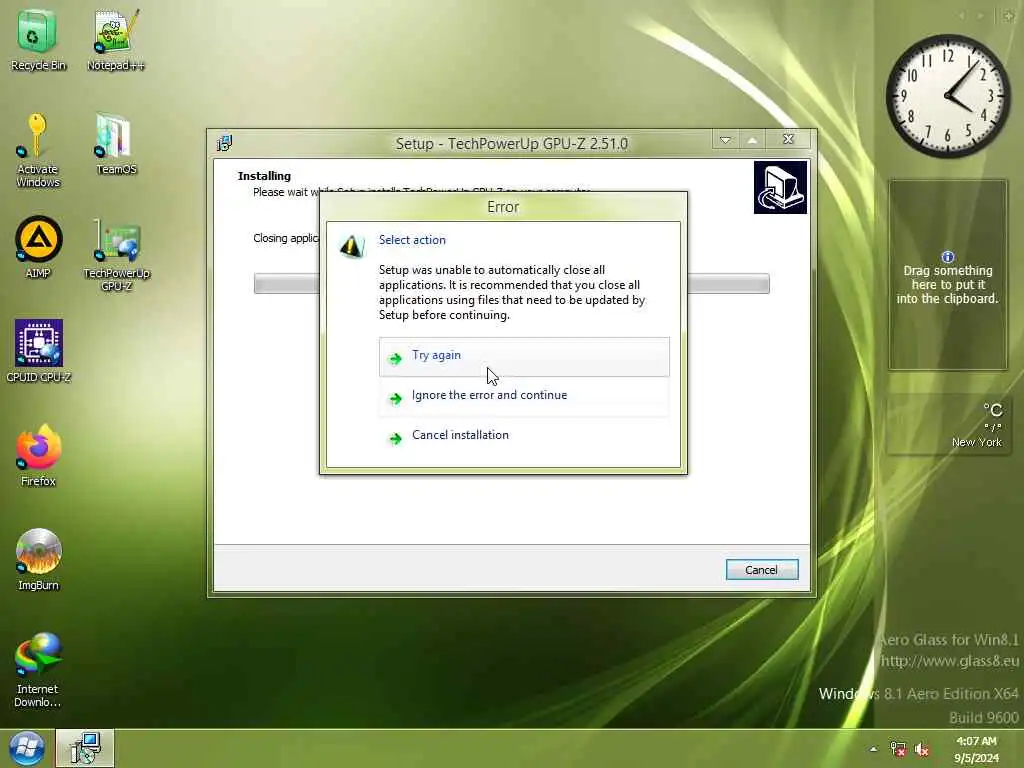Click the muted volume tray icon
The width and height of the screenshot is (1024, 768).
tap(922, 749)
